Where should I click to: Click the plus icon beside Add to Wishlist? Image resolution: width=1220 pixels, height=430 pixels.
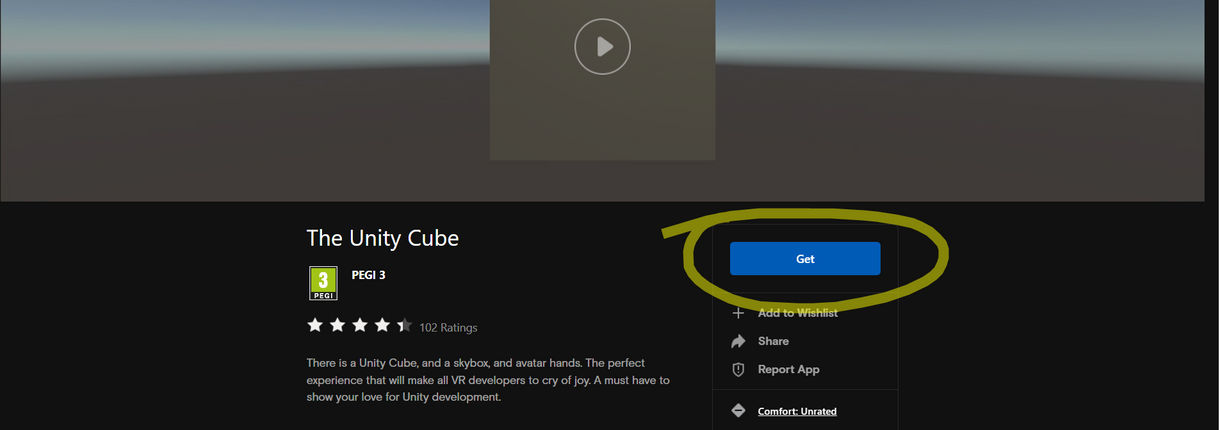[738, 313]
